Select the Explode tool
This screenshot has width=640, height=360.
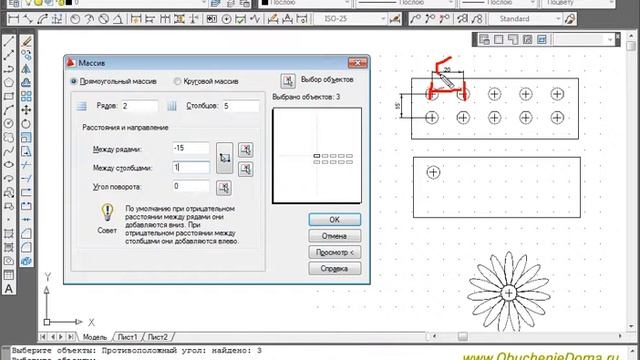coord(26,261)
